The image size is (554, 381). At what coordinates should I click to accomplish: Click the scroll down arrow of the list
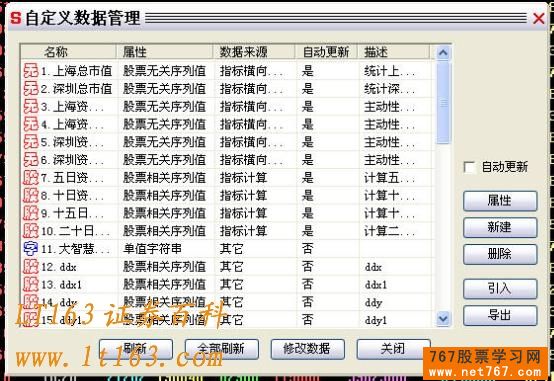(x=443, y=319)
